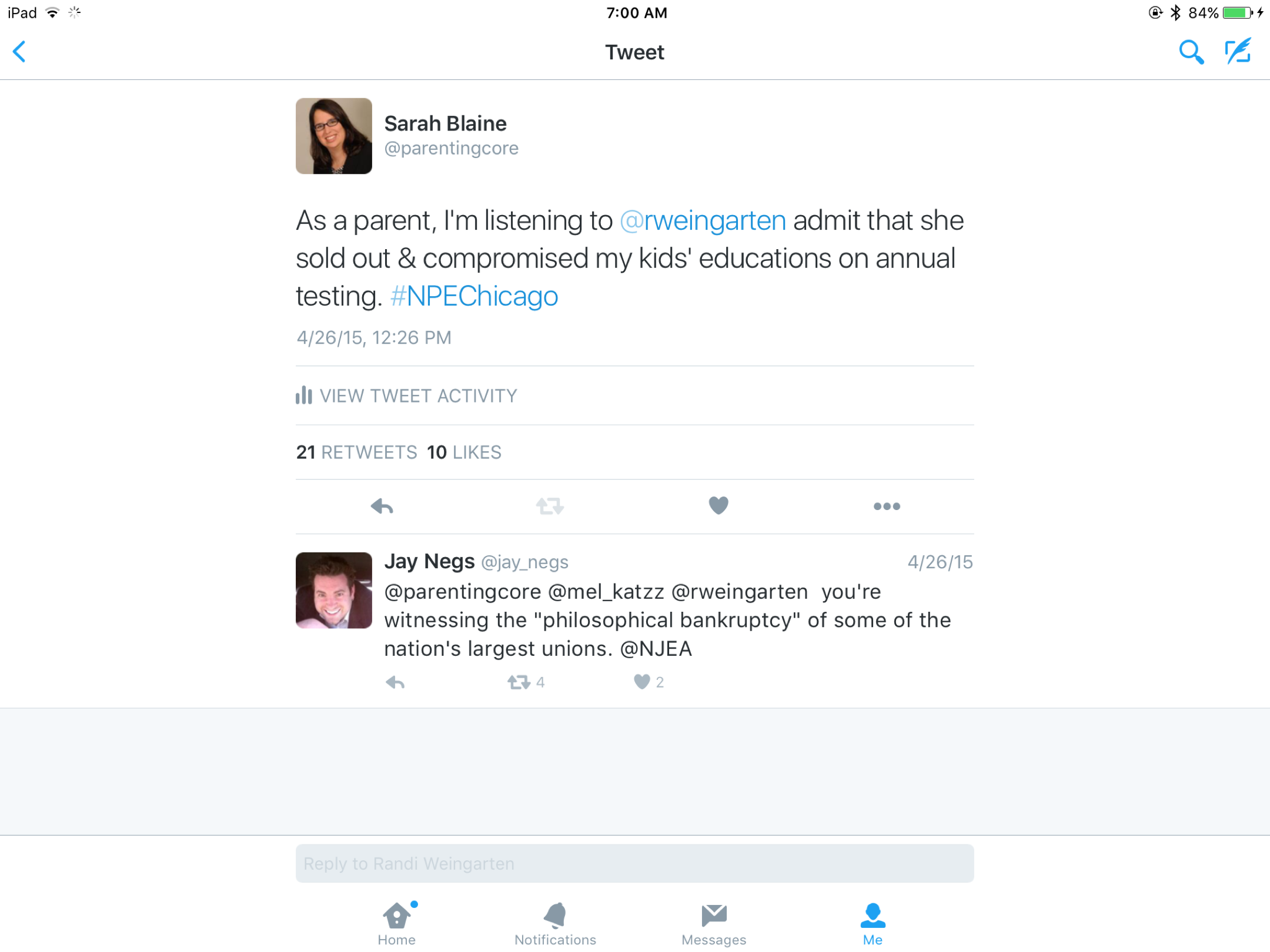Focus the Reply to Randi Weingarten field
Screen dimensions: 1270x952
[635, 863]
